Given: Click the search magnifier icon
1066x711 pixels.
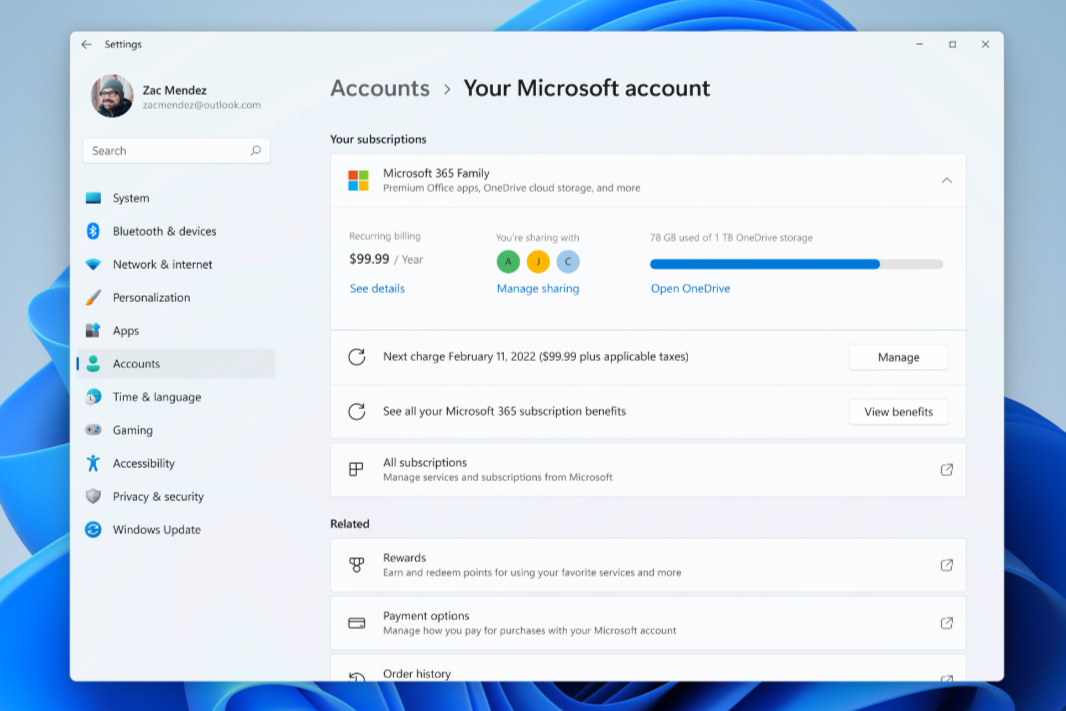Looking at the screenshot, I should click(x=256, y=151).
